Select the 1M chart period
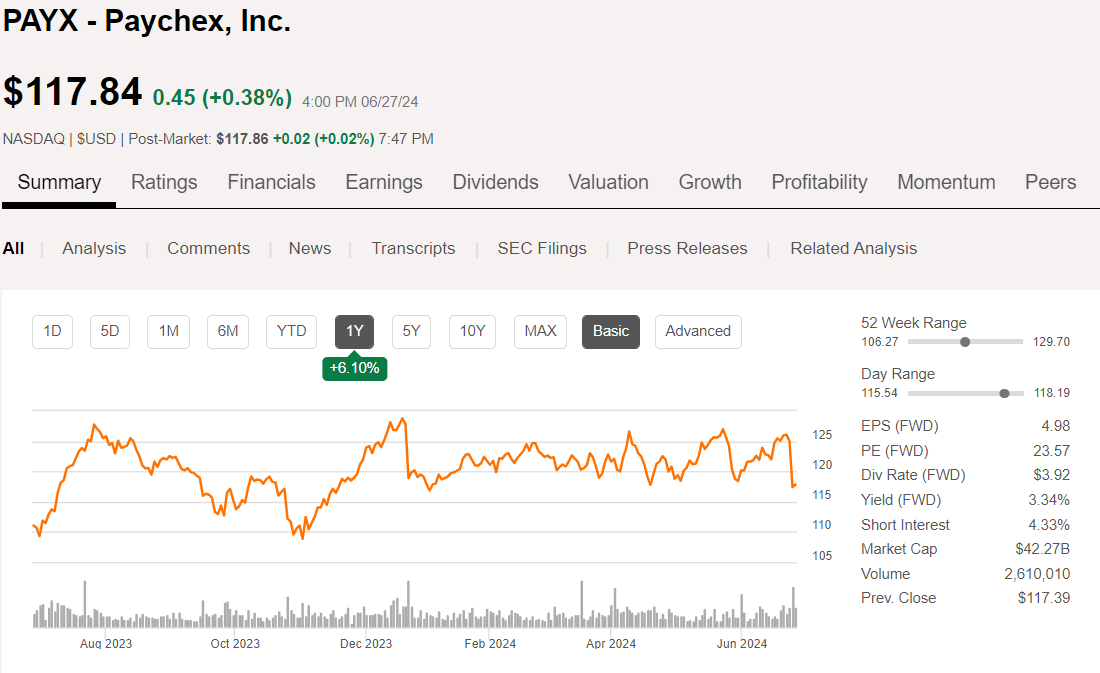1100x673 pixels. click(169, 331)
